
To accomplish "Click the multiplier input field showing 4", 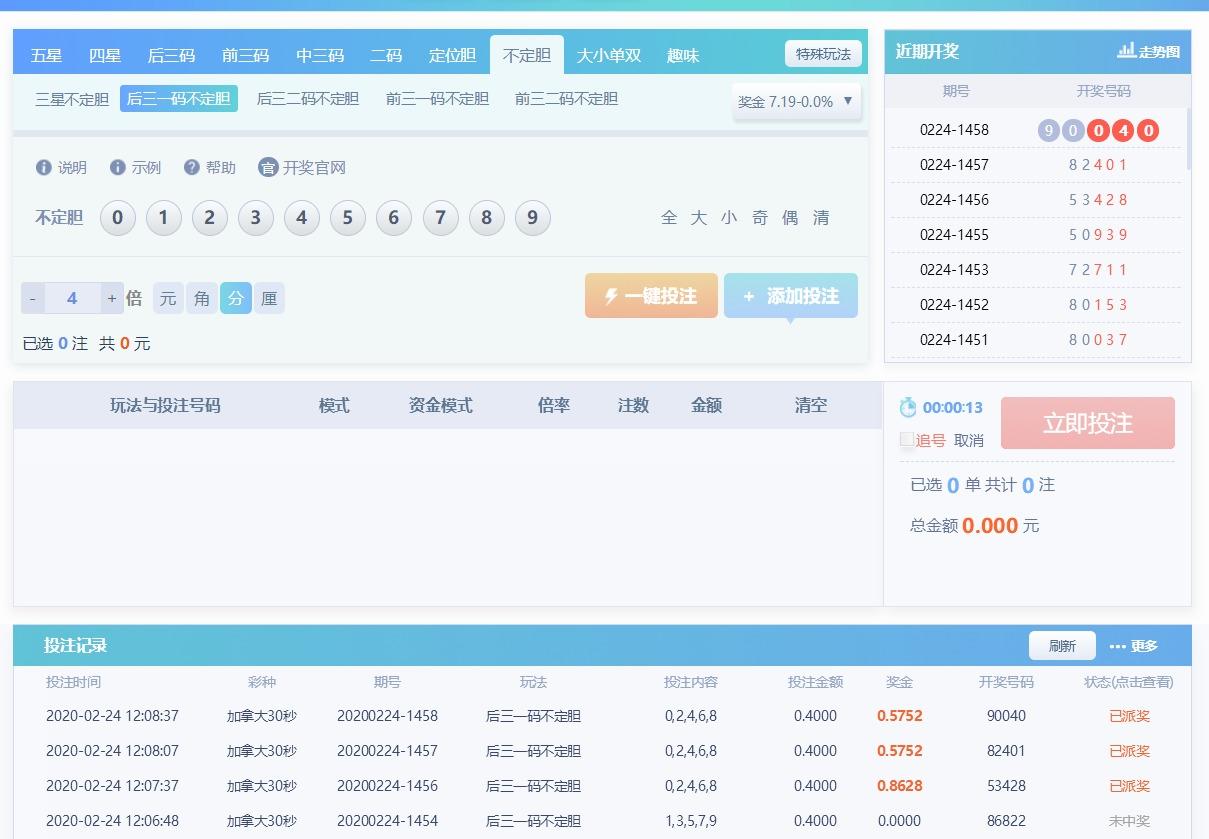I will click(x=72, y=298).
